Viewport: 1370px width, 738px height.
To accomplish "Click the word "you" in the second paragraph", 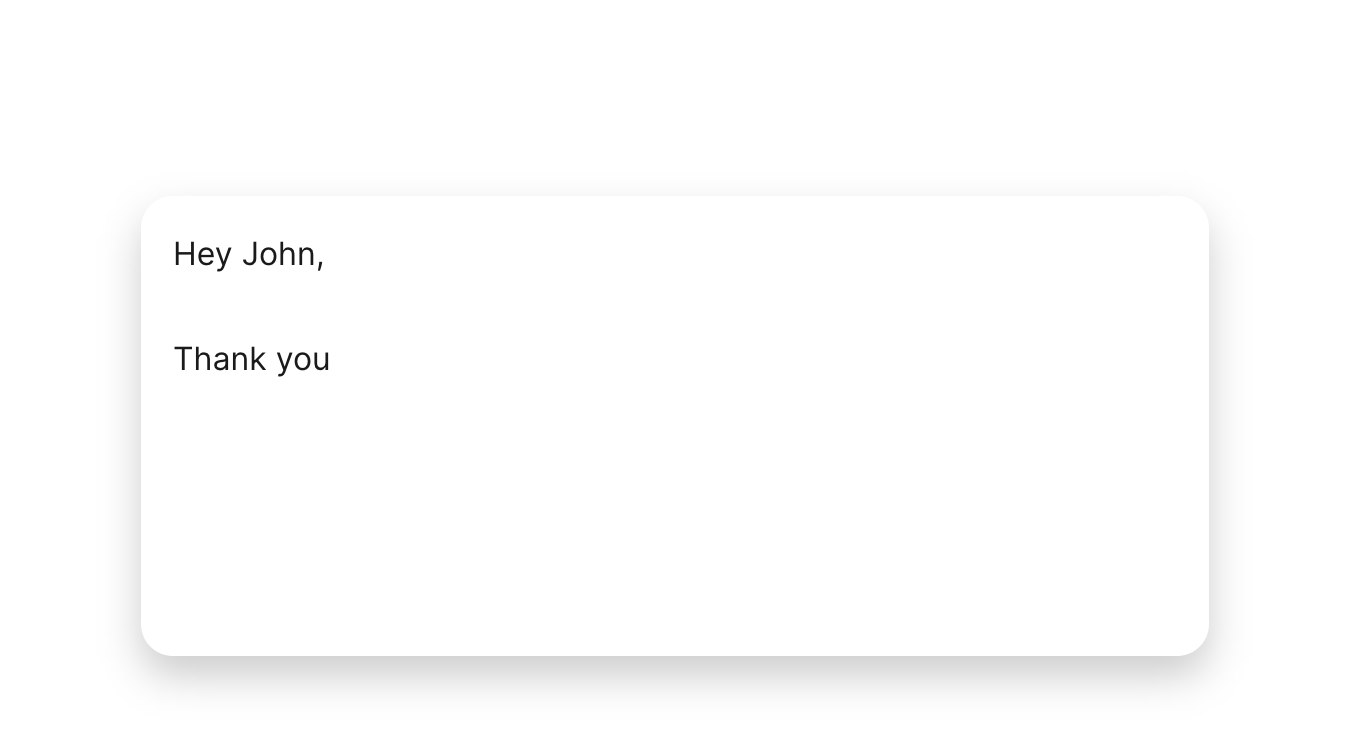I will coord(303,361).
